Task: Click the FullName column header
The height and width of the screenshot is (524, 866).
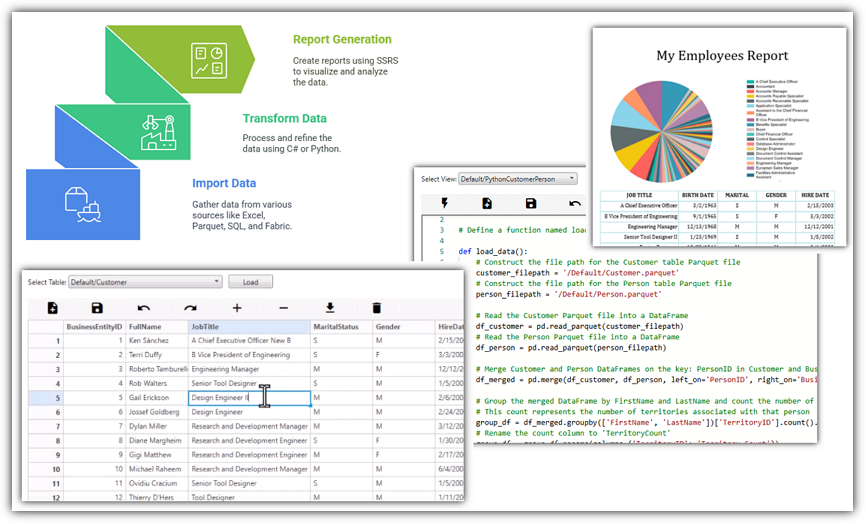Action: [156, 326]
